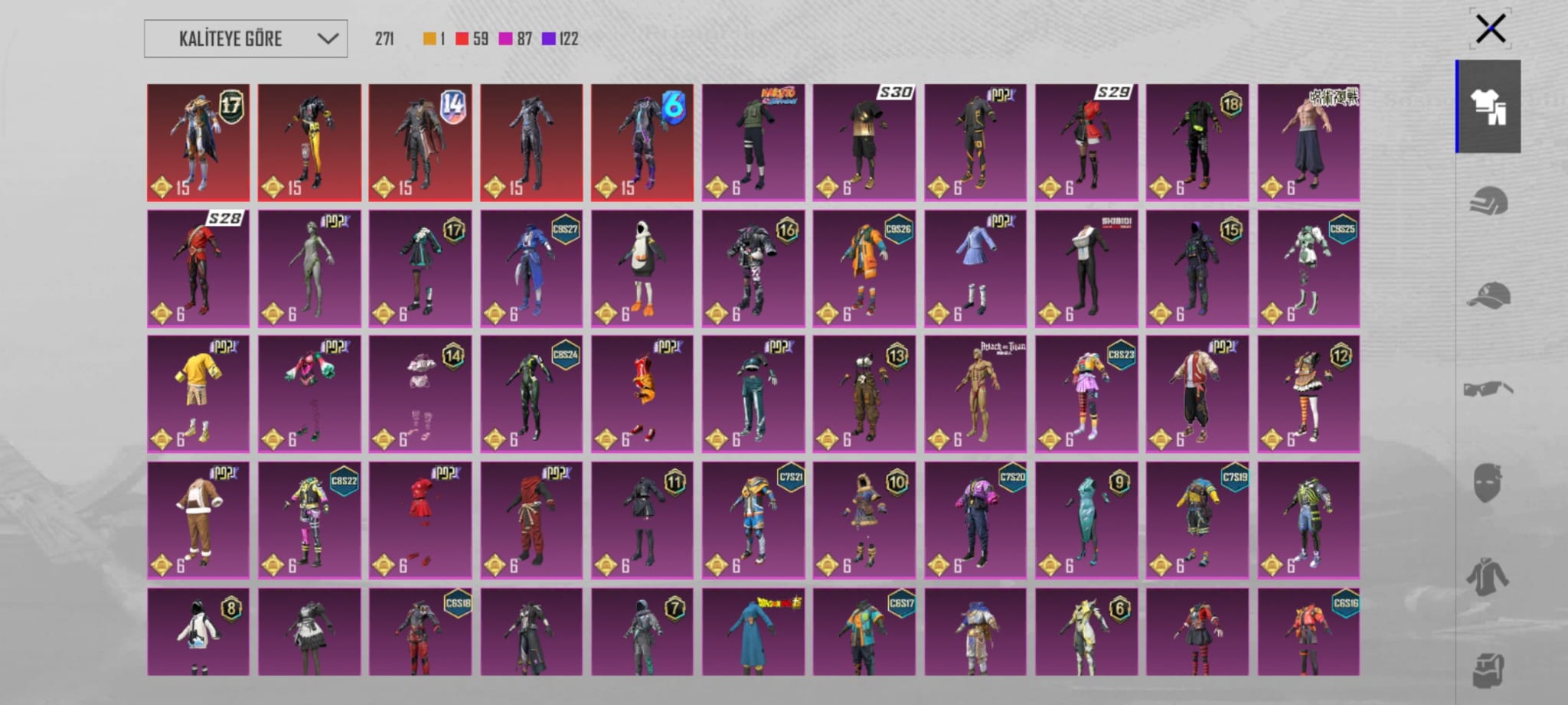Open the KALİTEYE GÖRE sort dropdown
Screen dimensions: 1568x705
(245, 38)
